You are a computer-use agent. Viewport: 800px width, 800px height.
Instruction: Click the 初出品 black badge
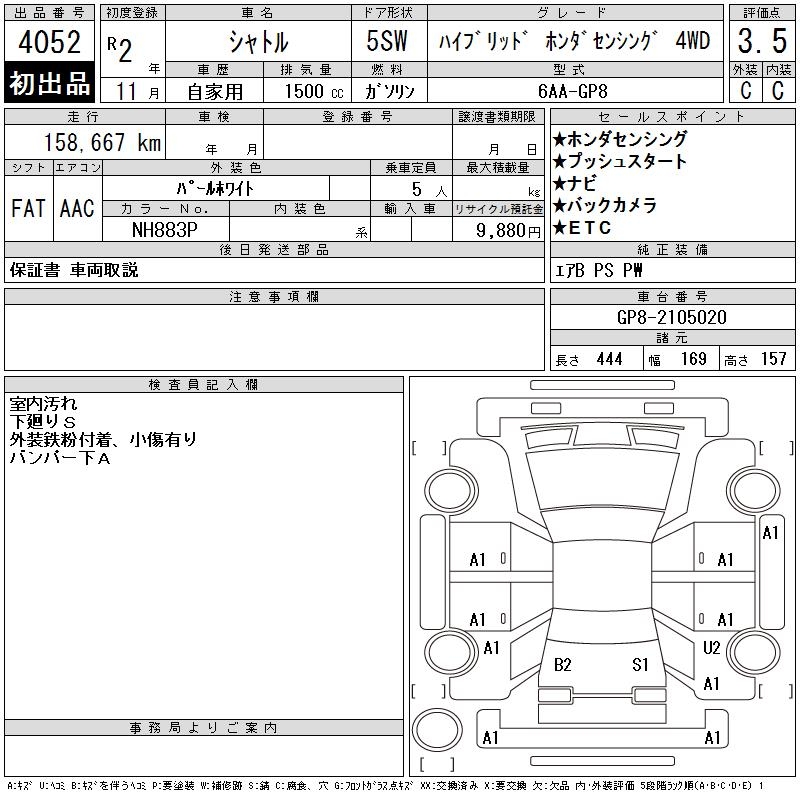pos(50,85)
